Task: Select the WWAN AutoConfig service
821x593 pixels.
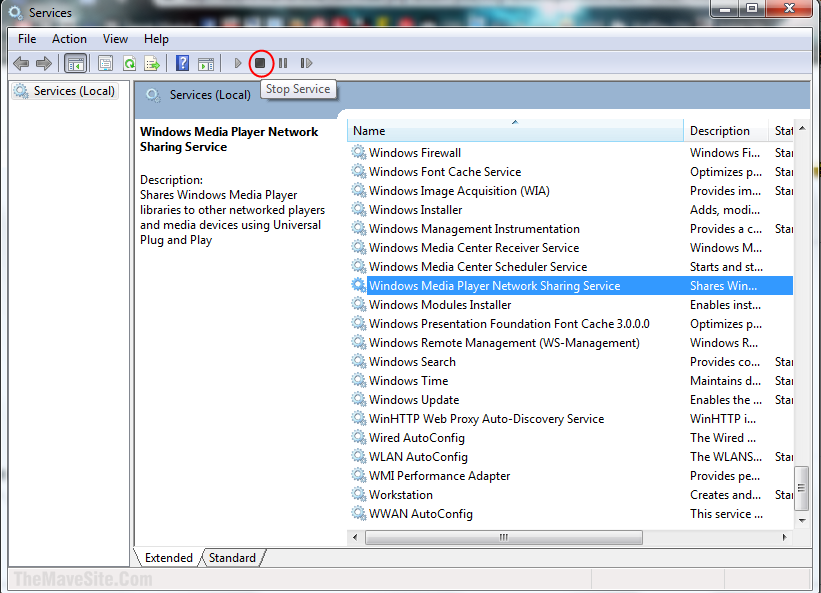Action: tap(570, 513)
